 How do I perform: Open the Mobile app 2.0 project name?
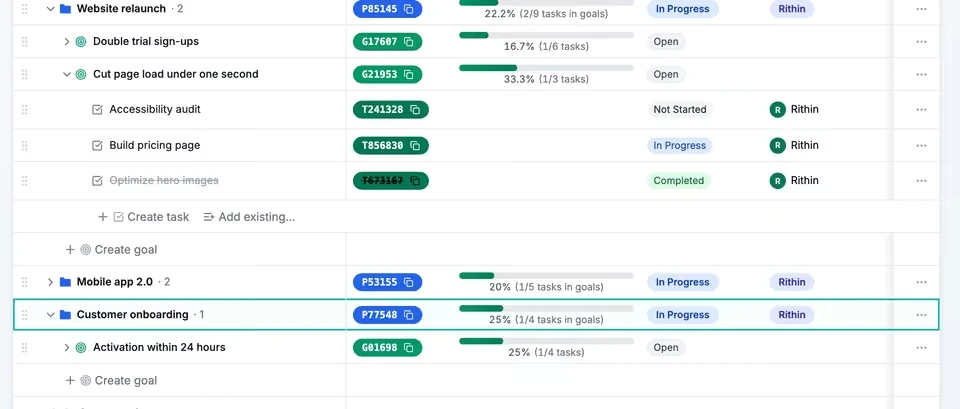pyautogui.click(x=114, y=282)
